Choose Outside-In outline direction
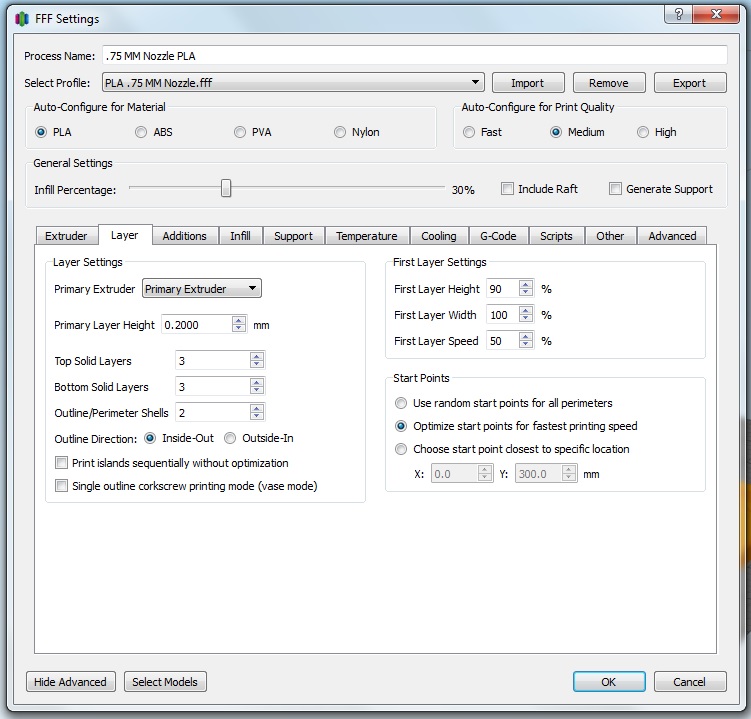The image size is (751, 719). coord(230,438)
